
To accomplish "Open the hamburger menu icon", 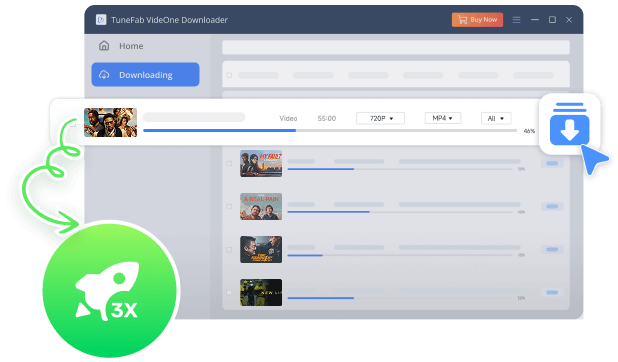I will 516,20.
